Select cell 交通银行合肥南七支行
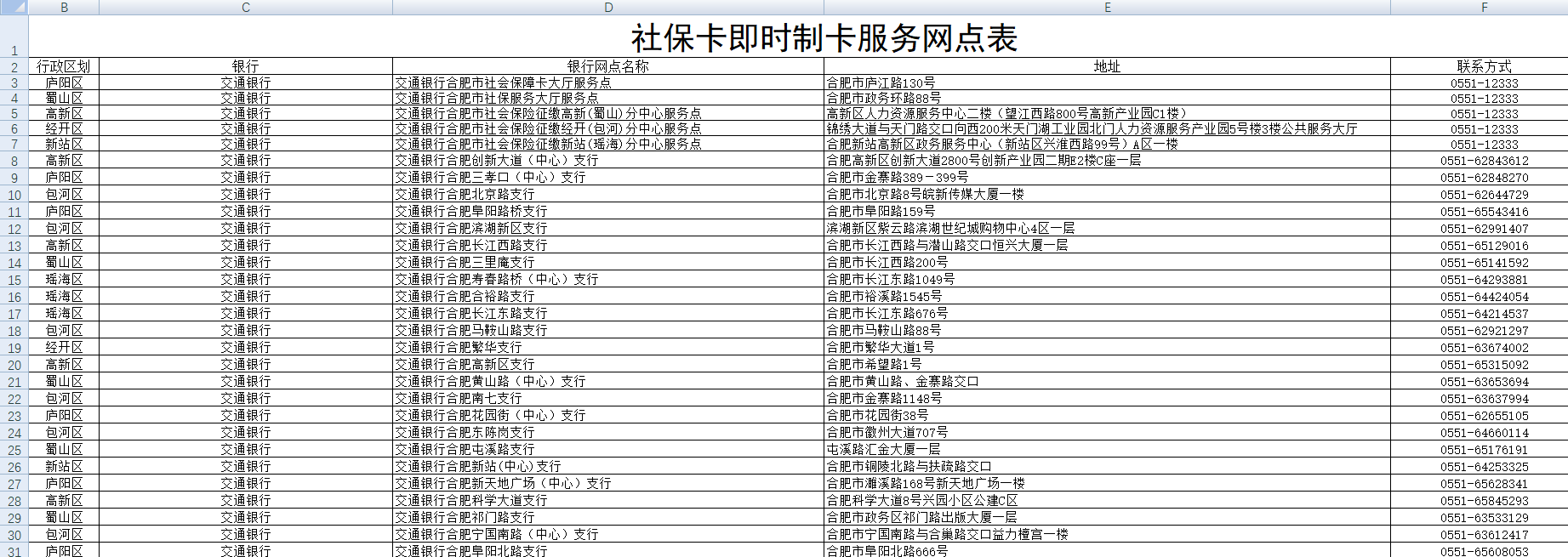 point(608,398)
